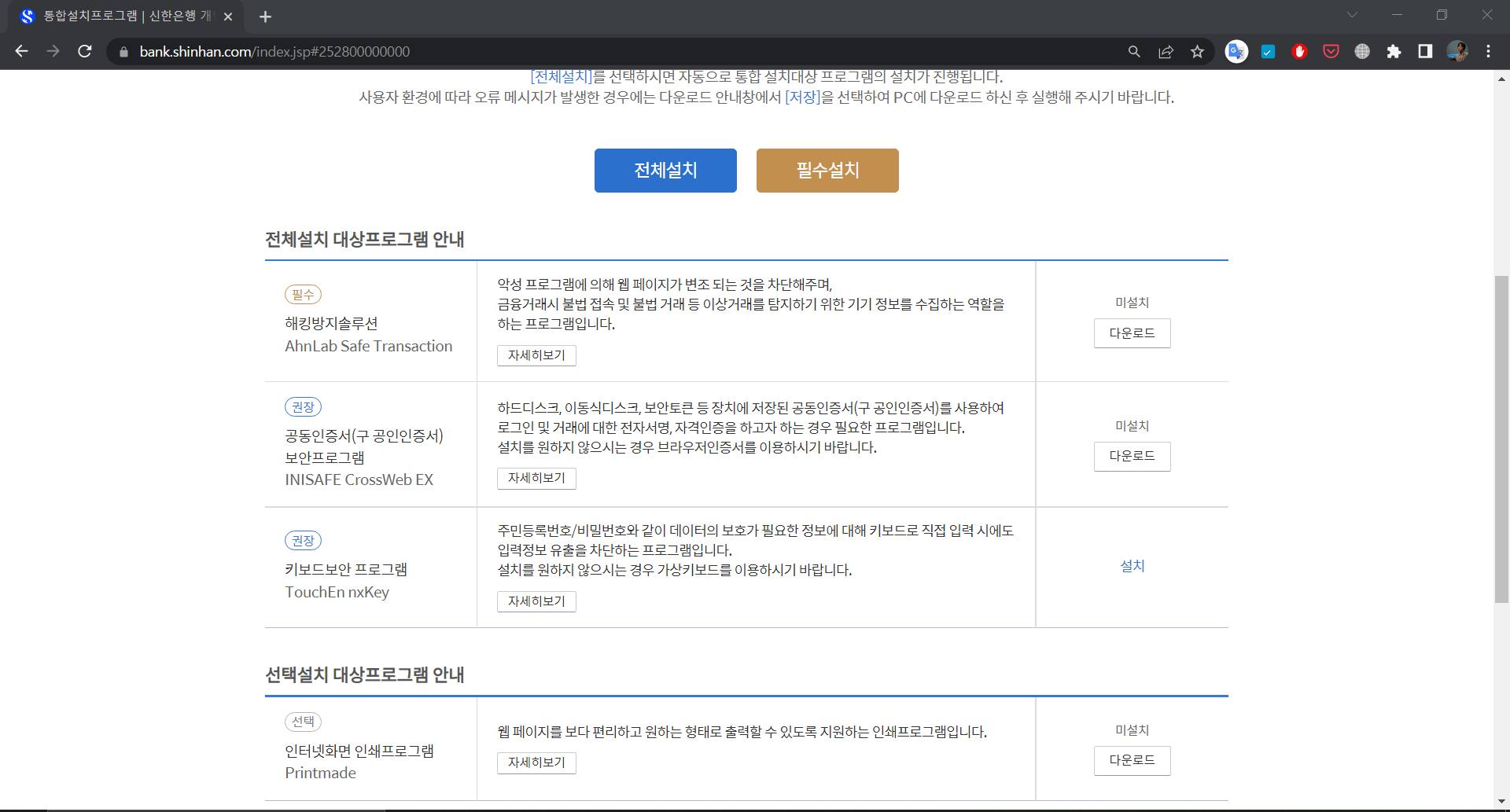Click 미설치 status of 해킹방지솔루션
The image size is (1510, 812).
pyautogui.click(x=1132, y=303)
